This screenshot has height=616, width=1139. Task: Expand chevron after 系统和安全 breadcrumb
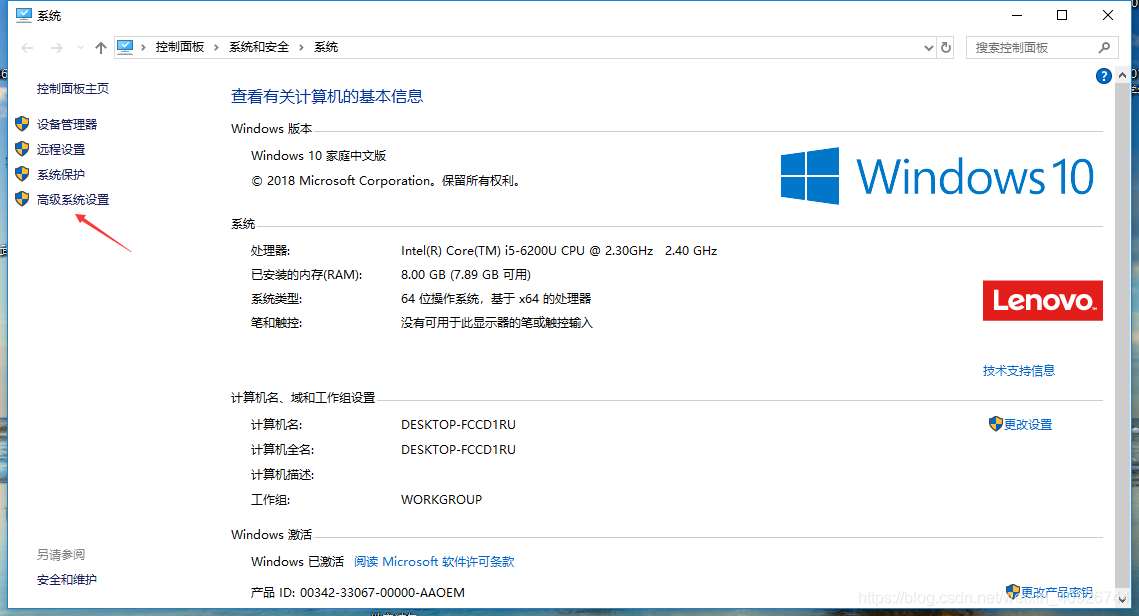(301, 47)
